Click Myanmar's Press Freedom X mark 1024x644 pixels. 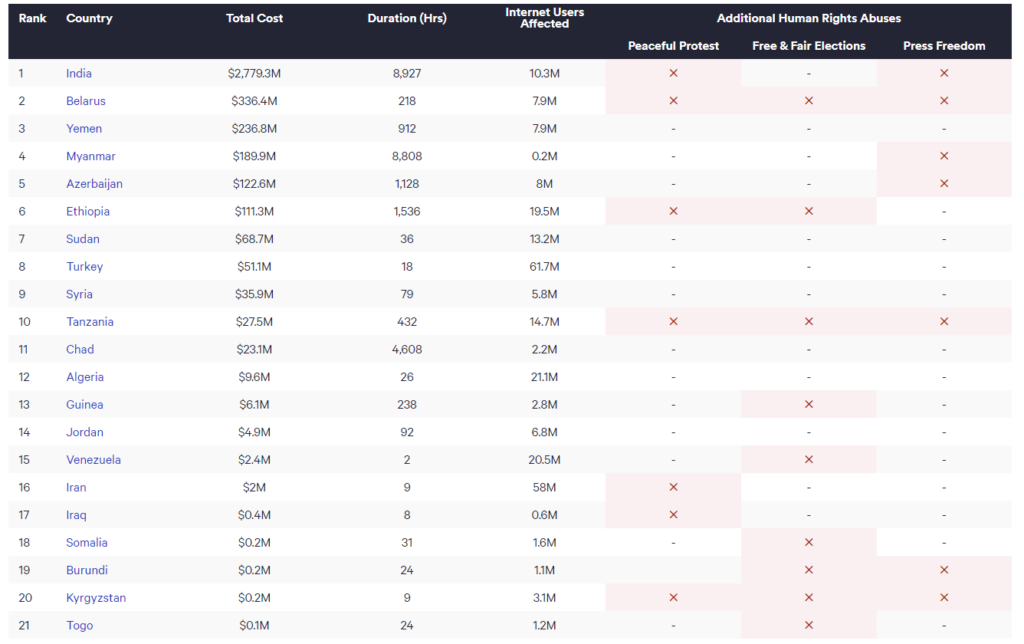pos(944,156)
